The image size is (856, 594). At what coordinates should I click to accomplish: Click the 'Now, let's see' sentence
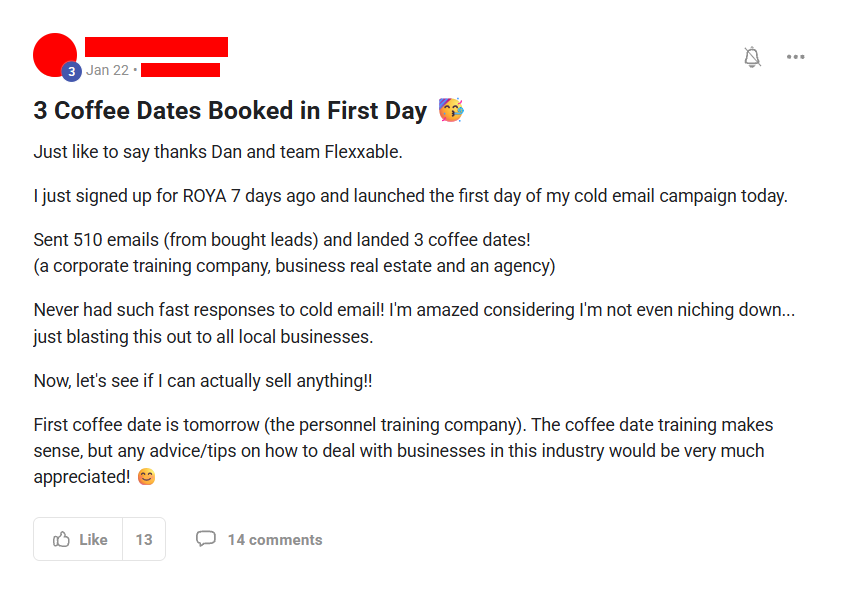pyautogui.click(x=203, y=381)
